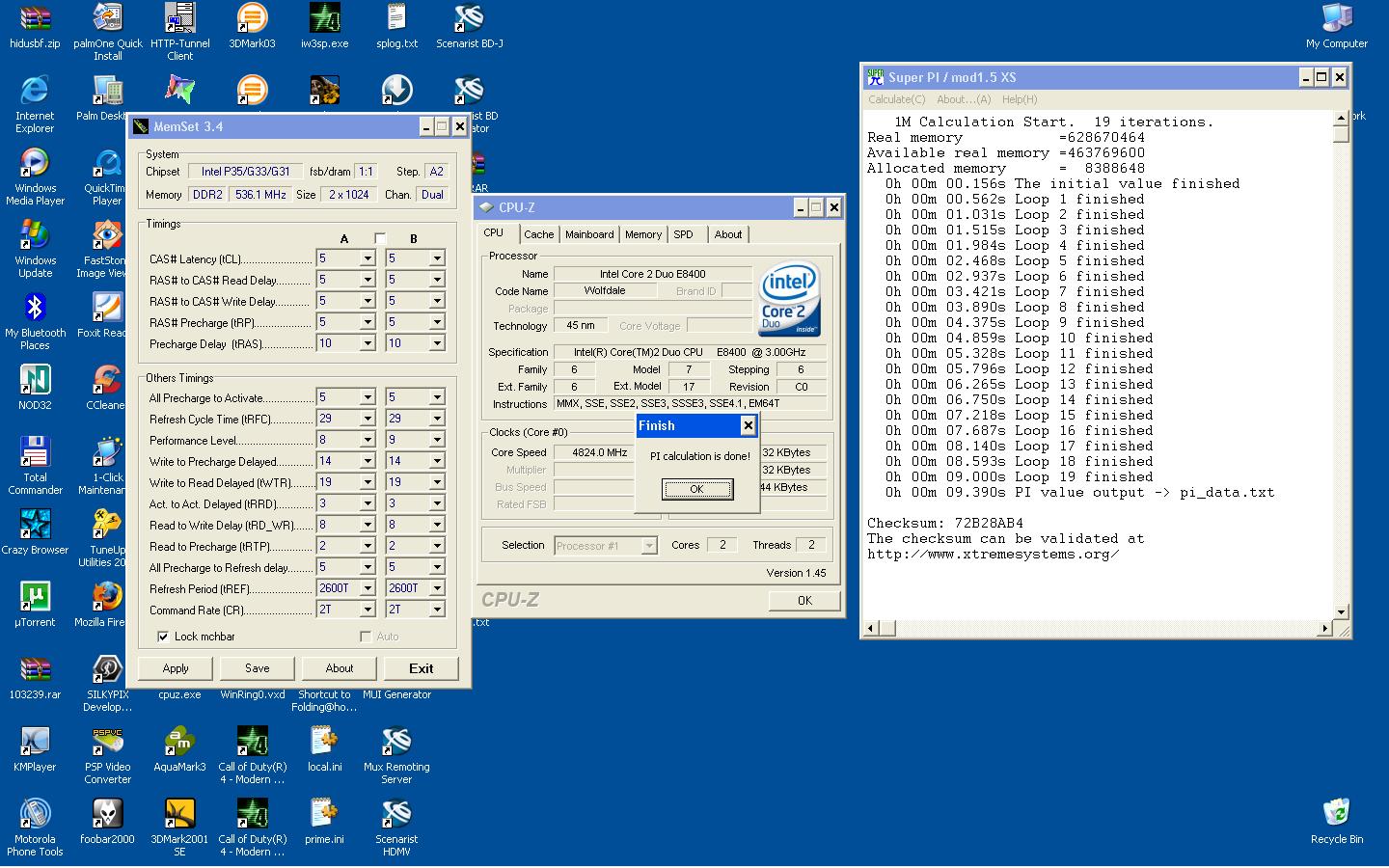The width and height of the screenshot is (1389, 868).
Task: Switch to SPD tab in CPU-Z
Action: [x=684, y=234]
